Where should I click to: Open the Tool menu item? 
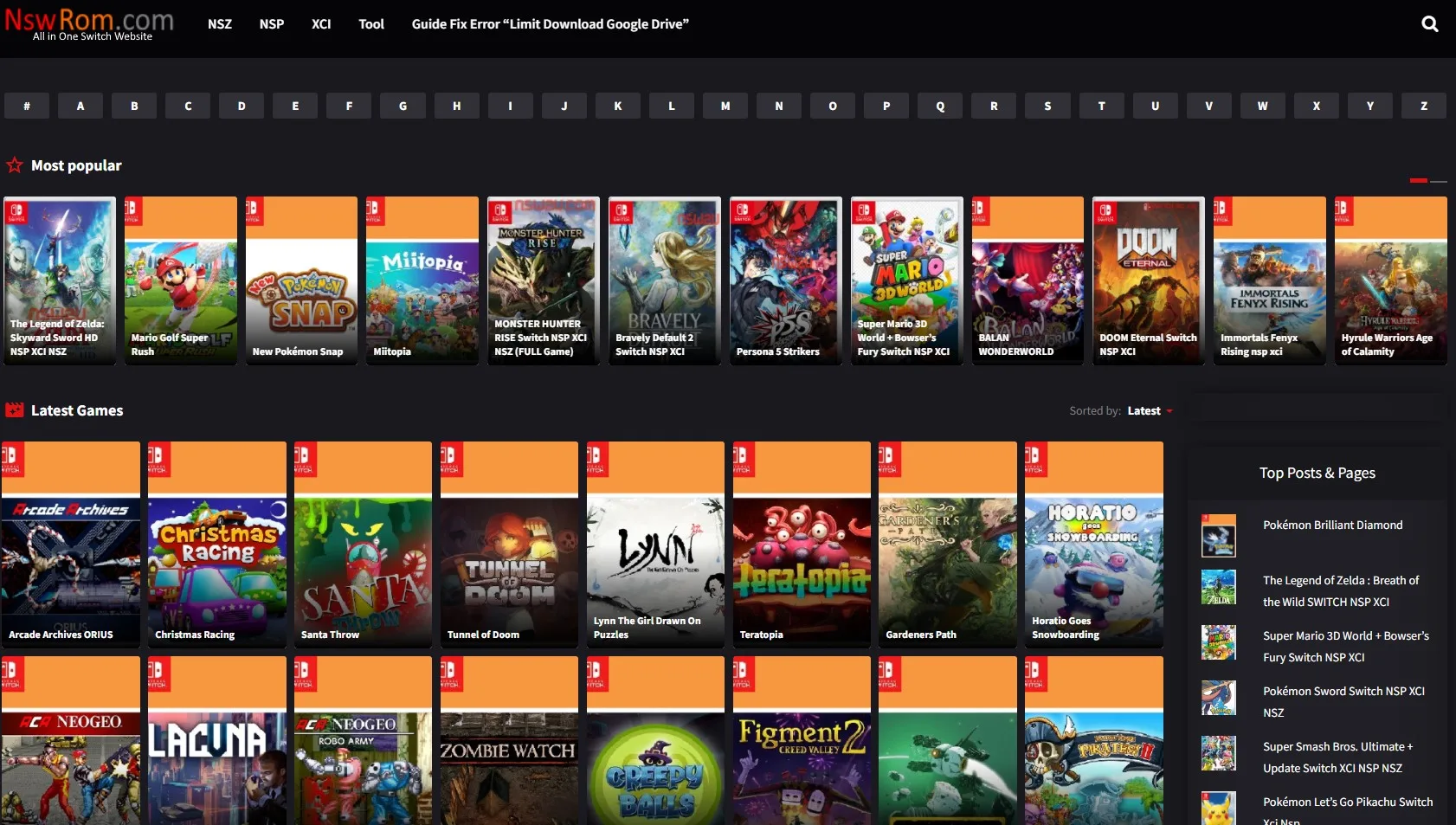[x=371, y=24]
